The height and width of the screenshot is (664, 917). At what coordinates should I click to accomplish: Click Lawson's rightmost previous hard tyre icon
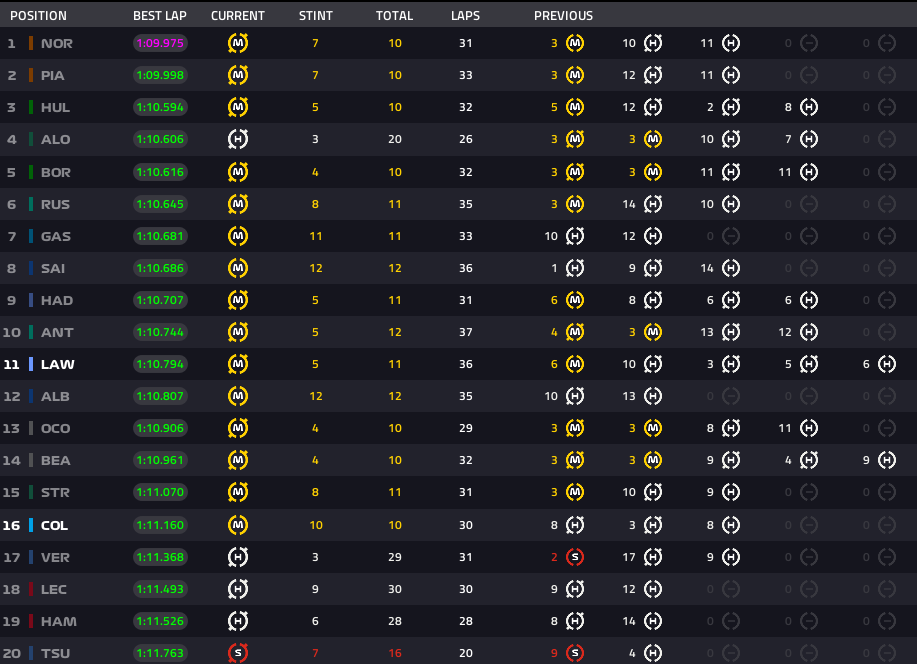(x=887, y=365)
